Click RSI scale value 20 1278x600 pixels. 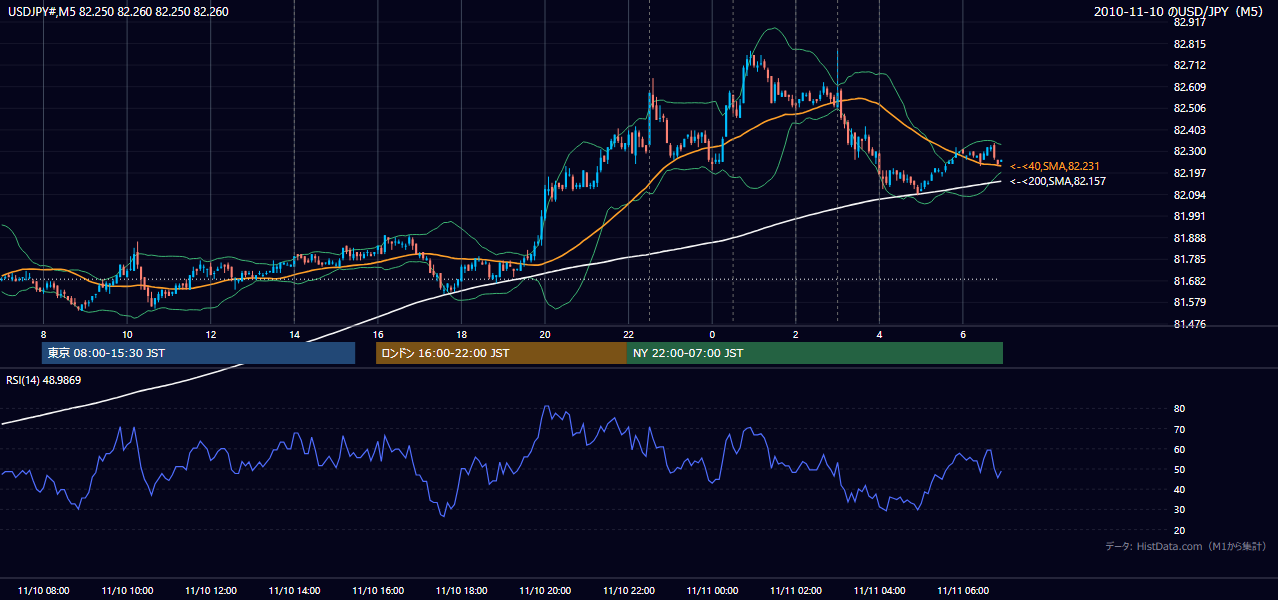1179,530
